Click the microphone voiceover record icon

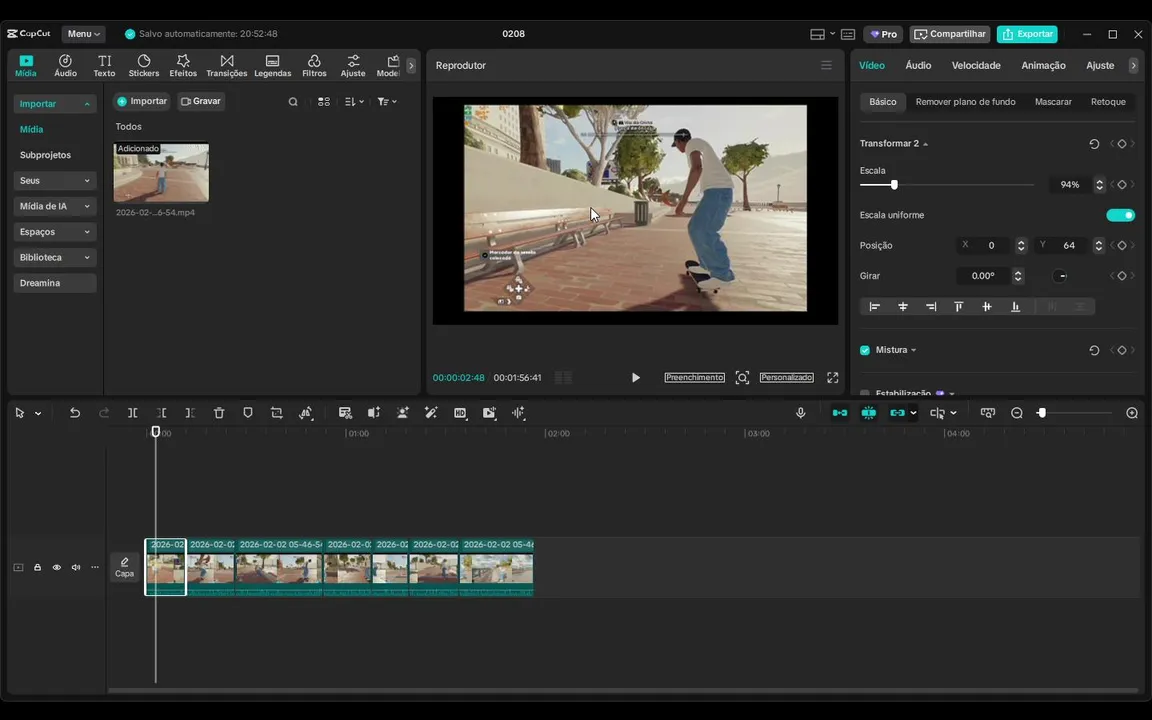point(800,413)
